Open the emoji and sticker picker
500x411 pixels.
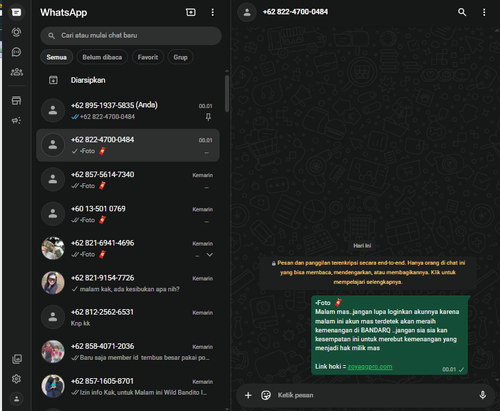tap(266, 395)
